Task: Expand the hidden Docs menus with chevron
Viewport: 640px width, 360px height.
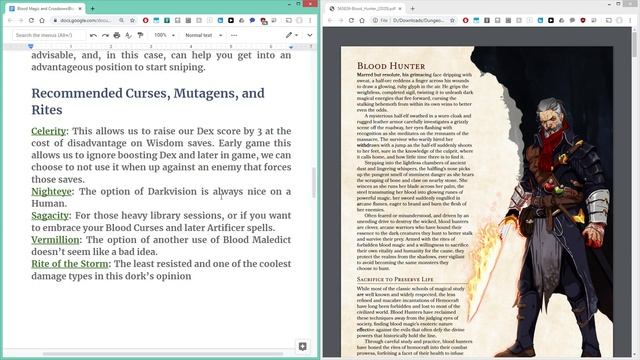Action: (310, 36)
